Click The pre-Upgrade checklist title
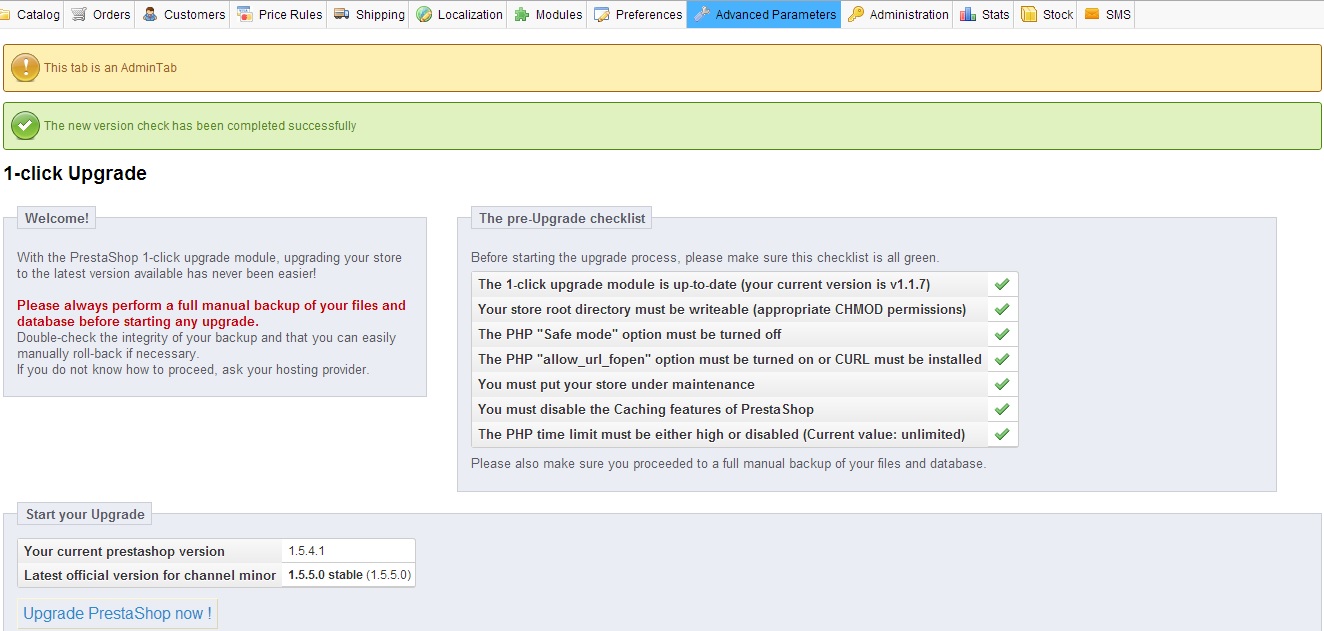 (562, 218)
